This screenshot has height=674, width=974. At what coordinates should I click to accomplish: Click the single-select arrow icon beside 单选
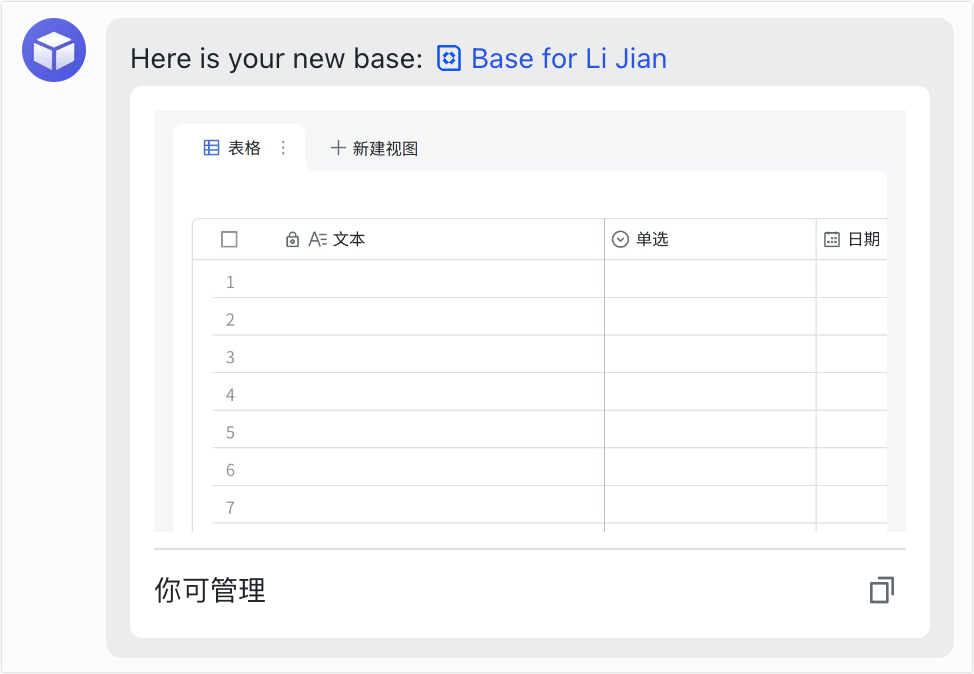pos(620,240)
